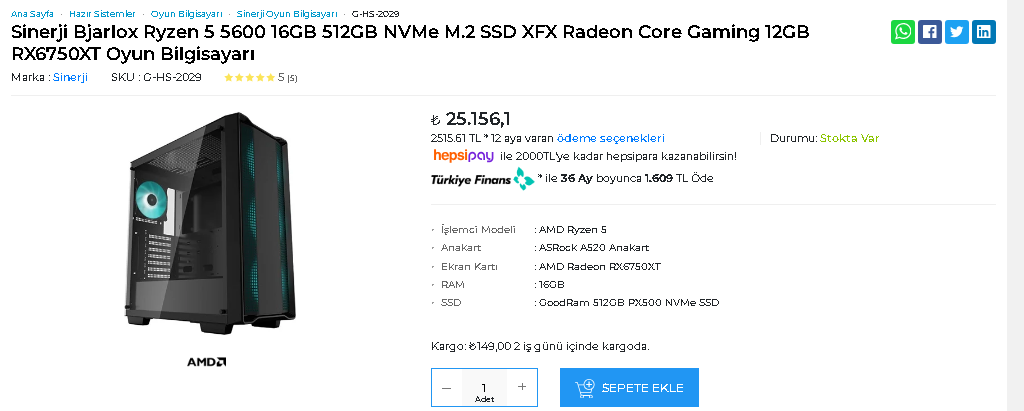Click the AMD logo below product image

tap(207, 361)
